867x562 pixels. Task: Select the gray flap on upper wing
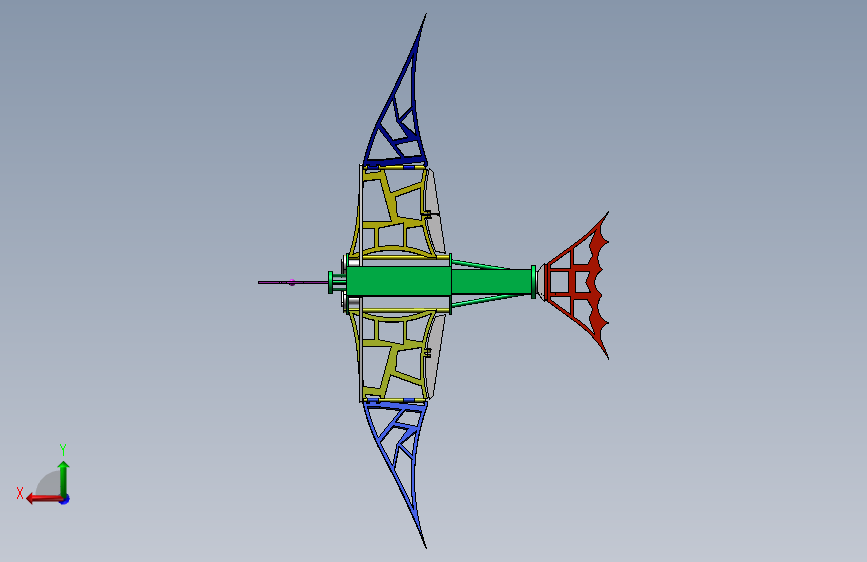click(435, 213)
